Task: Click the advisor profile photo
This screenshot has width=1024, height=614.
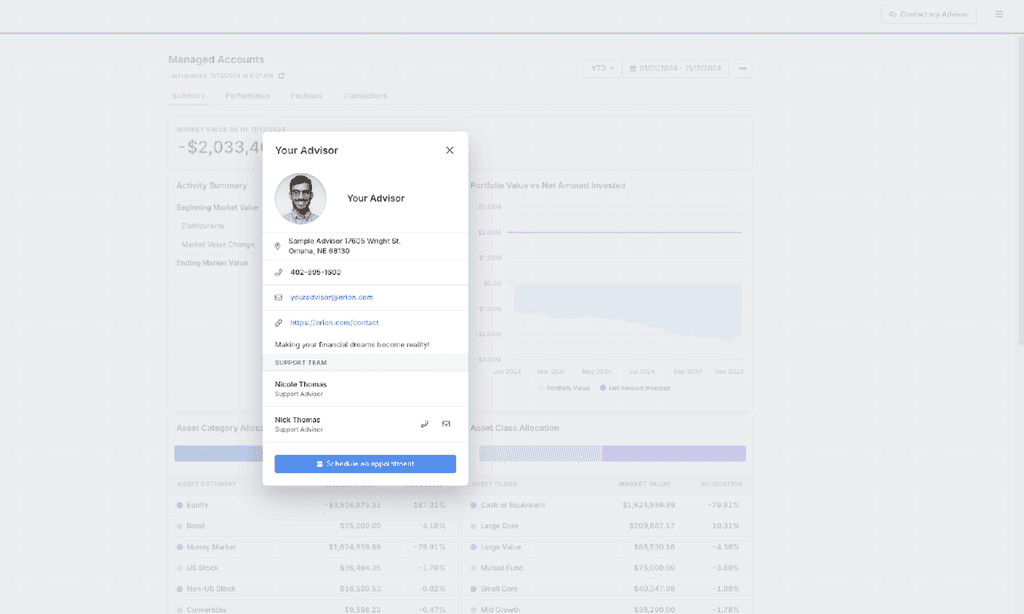Action: click(x=300, y=199)
